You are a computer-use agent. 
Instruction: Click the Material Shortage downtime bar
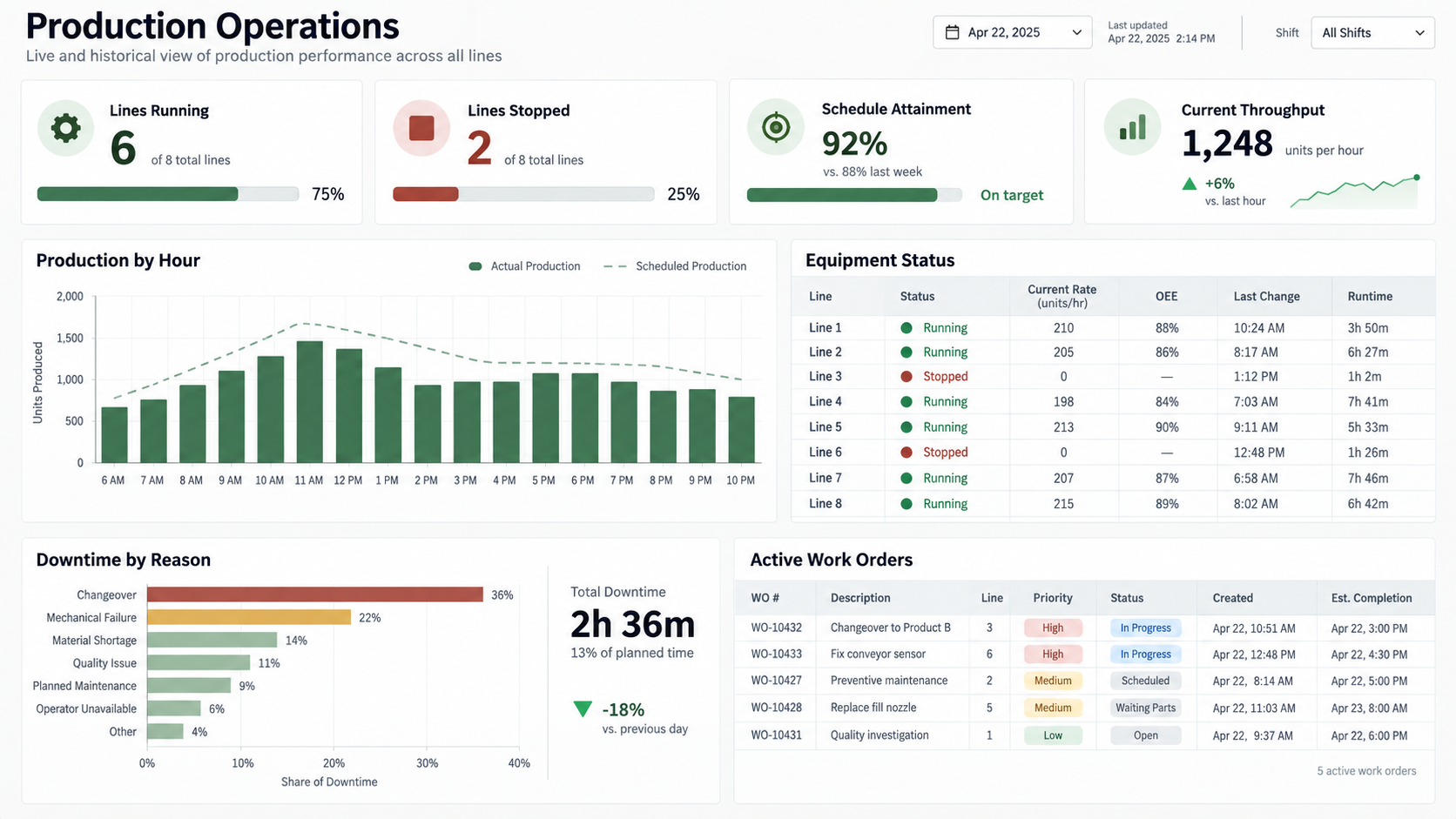point(212,640)
